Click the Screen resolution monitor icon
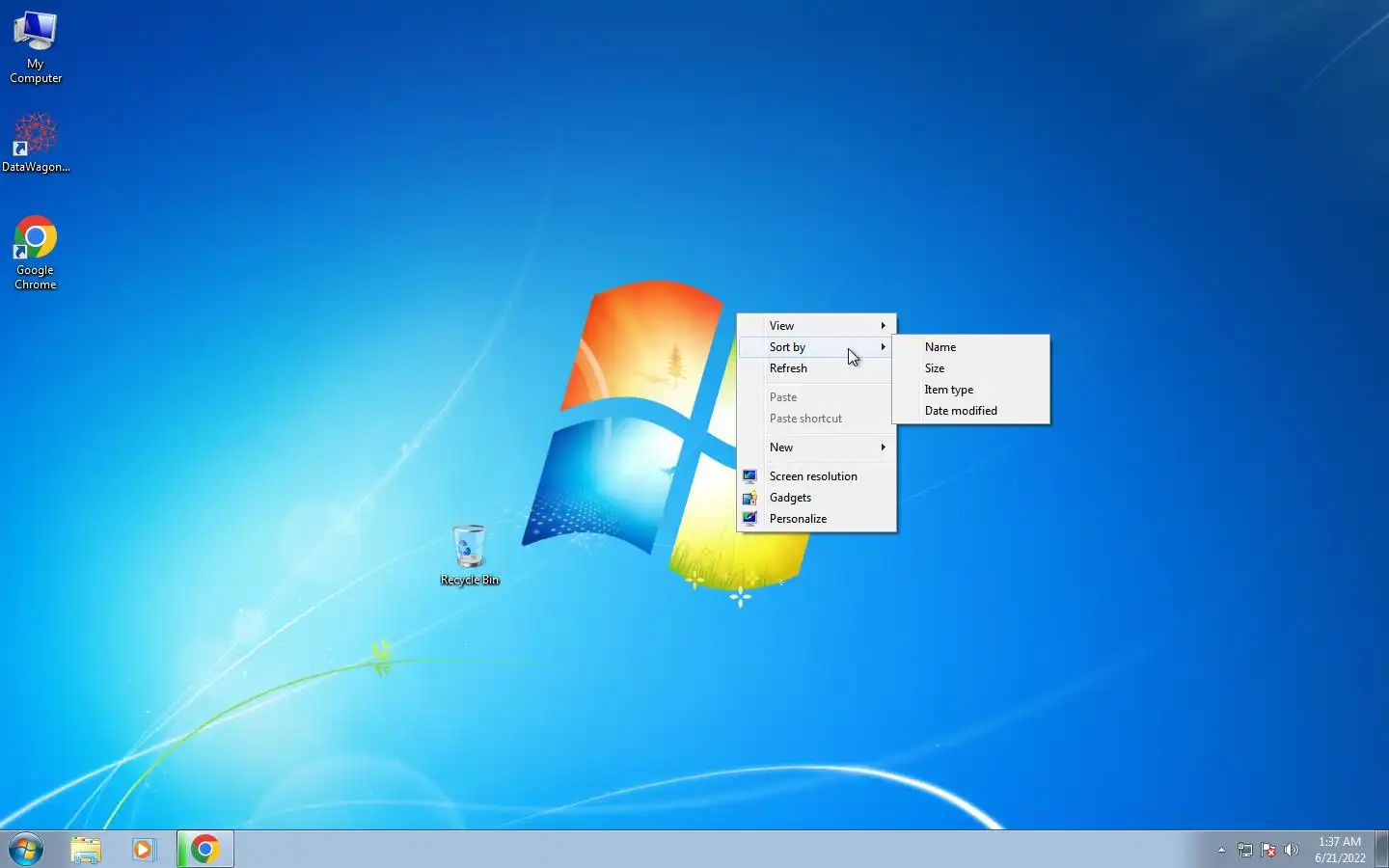Image resolution: width=1389 pixels, height=868 pixels. (749, 475)
